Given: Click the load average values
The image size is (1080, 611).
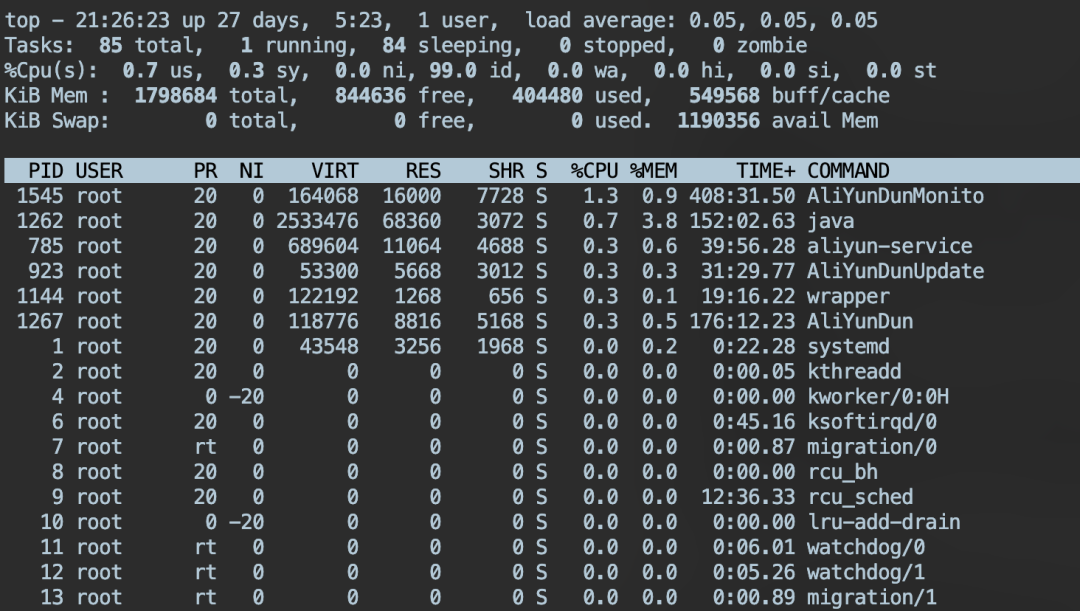Looking at the screenshot, I should (797, 21).
